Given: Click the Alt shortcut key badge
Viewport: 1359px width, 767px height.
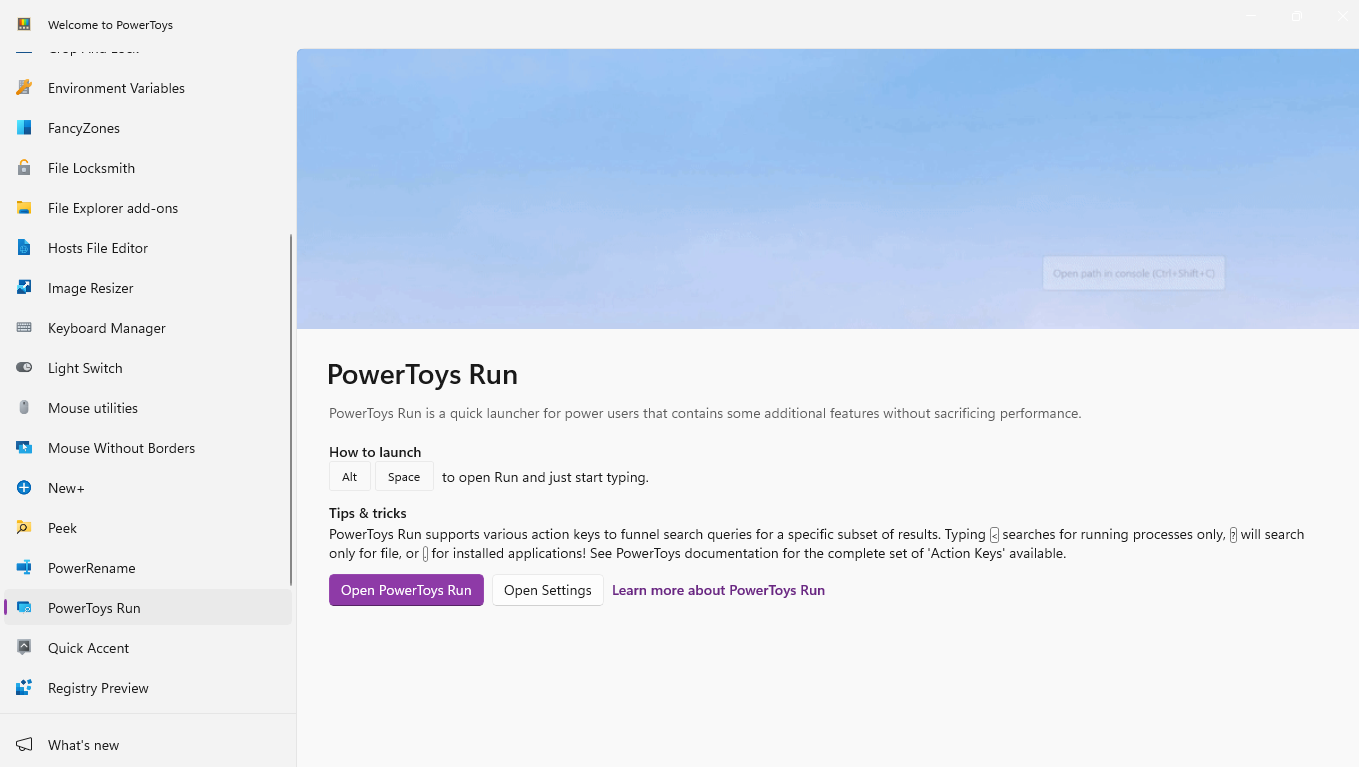Looking at the screenshot, I should [x=350, y=477].
